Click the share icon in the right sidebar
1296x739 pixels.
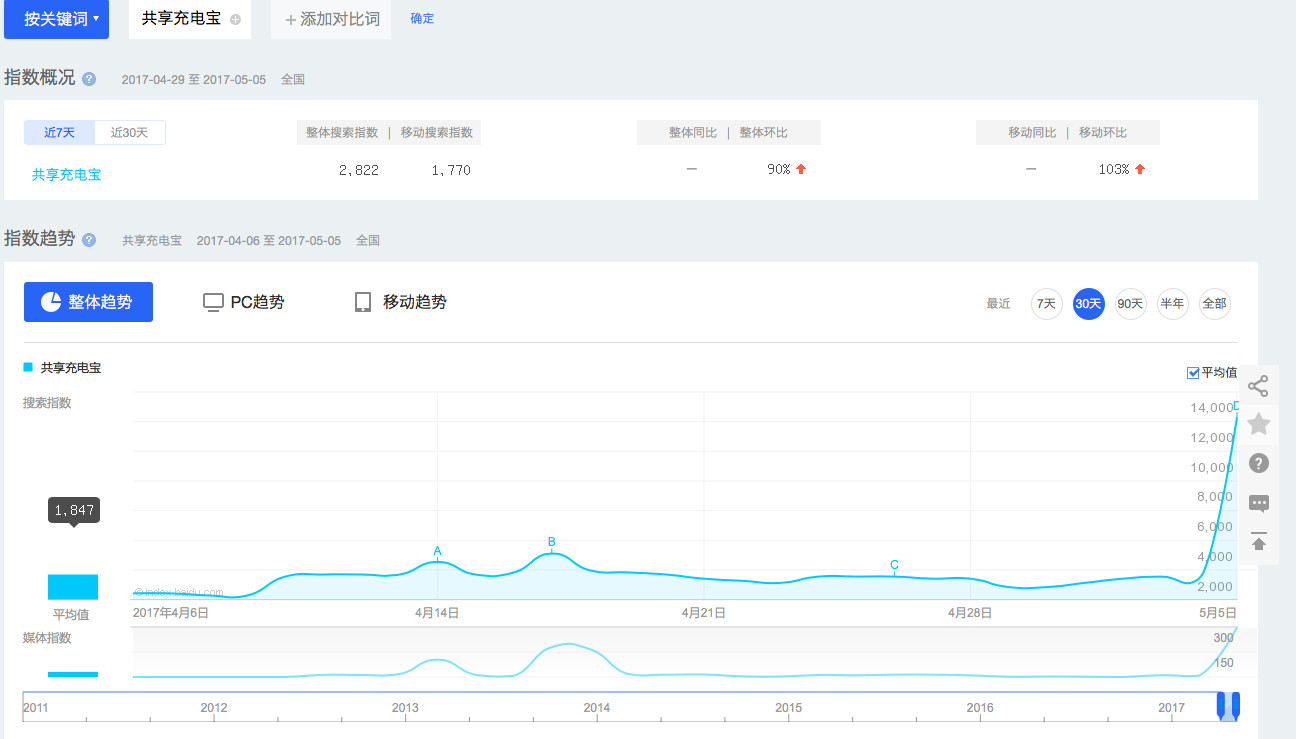(1258, 386)
